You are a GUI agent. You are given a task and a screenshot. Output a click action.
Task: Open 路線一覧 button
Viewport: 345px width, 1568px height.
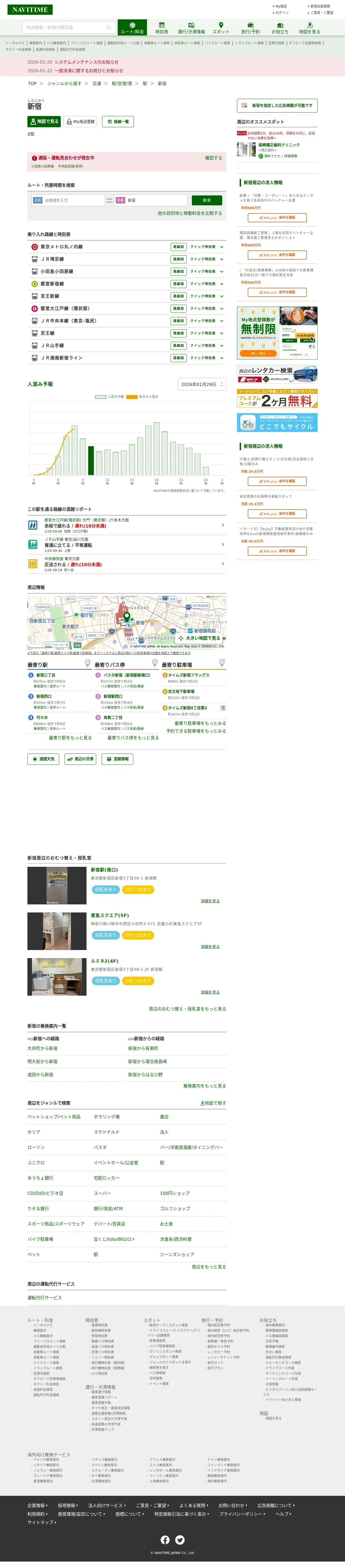click(x=118, y=122)
